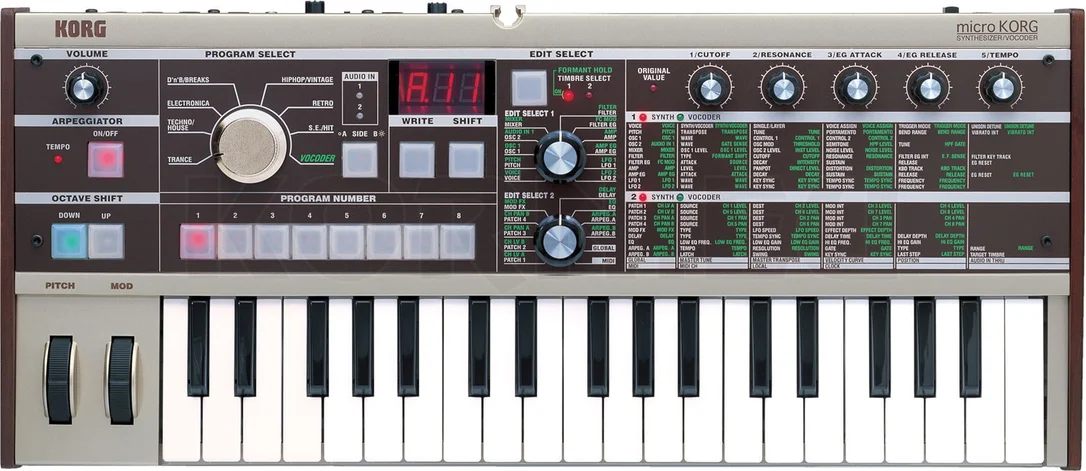This screenshot has width=1086, height=471.
Task: Click the MOD wheel
Action: [121, 380]
